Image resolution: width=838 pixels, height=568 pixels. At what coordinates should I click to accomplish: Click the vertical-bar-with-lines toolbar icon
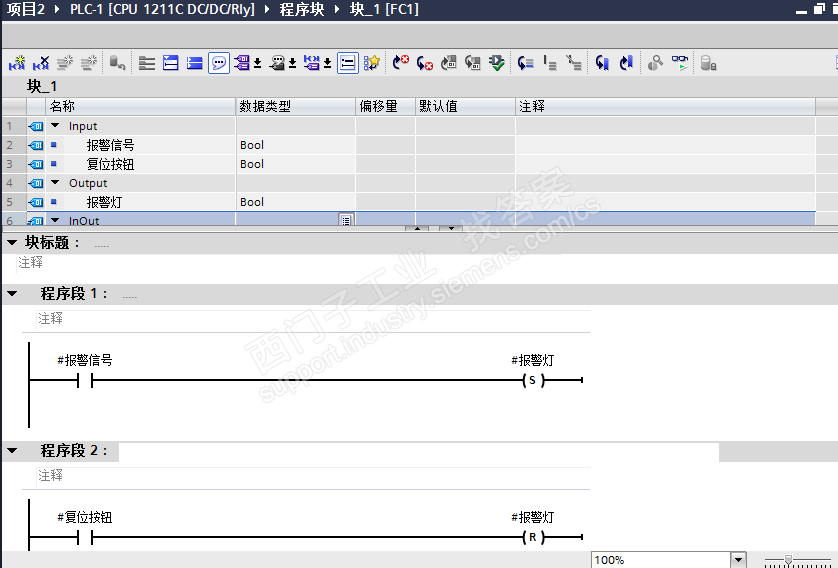tap(550, 63)
